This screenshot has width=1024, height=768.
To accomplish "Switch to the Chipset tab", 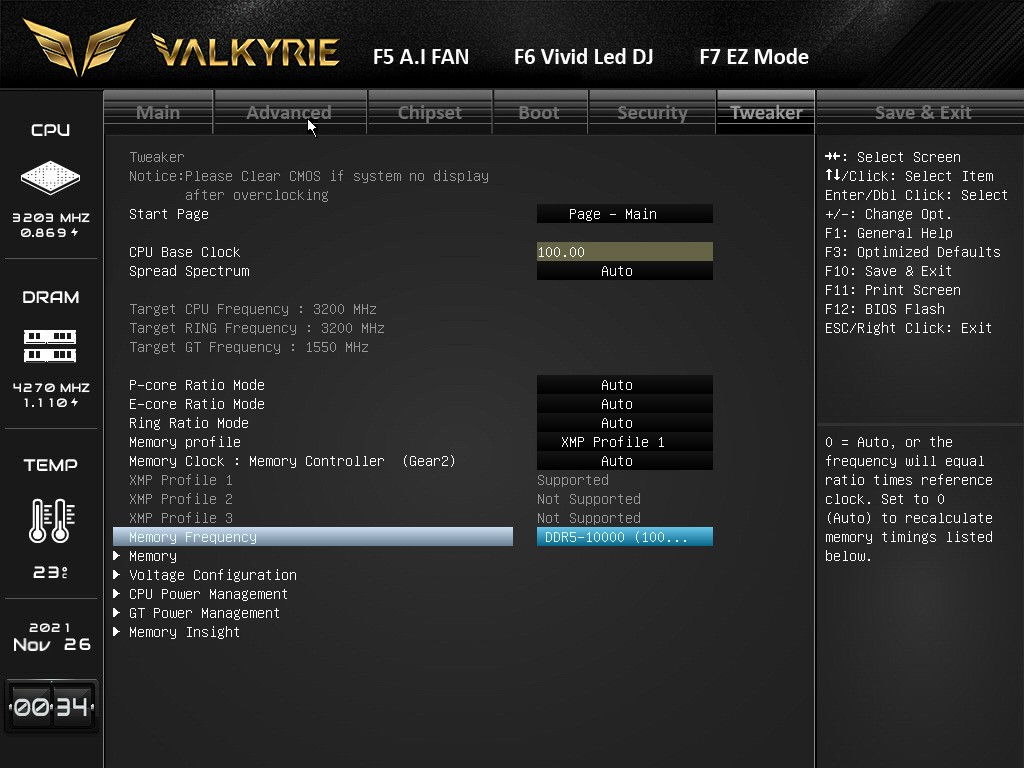I will pos(430,112).
